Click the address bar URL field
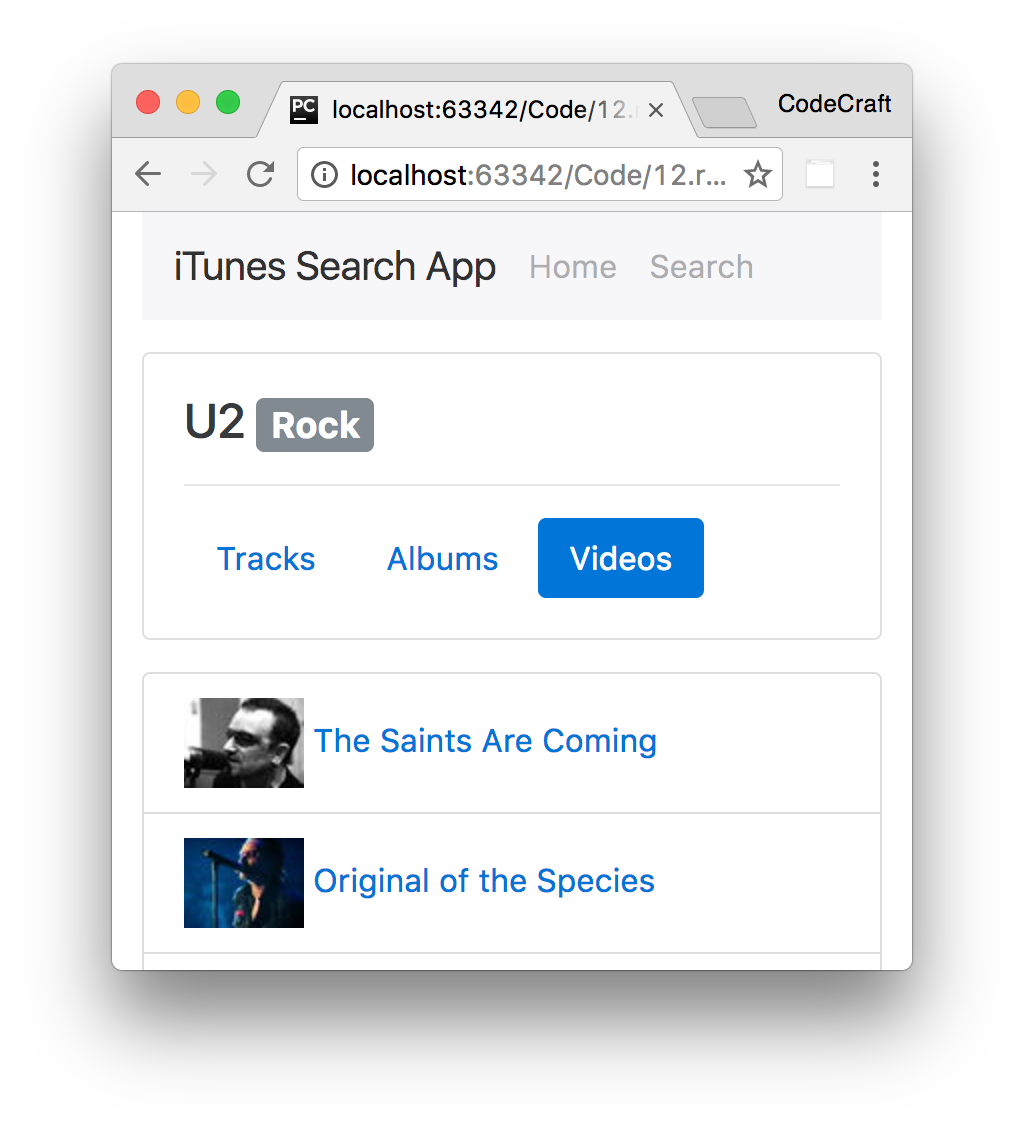The image size is (1024, 1130). click(539, 174)
